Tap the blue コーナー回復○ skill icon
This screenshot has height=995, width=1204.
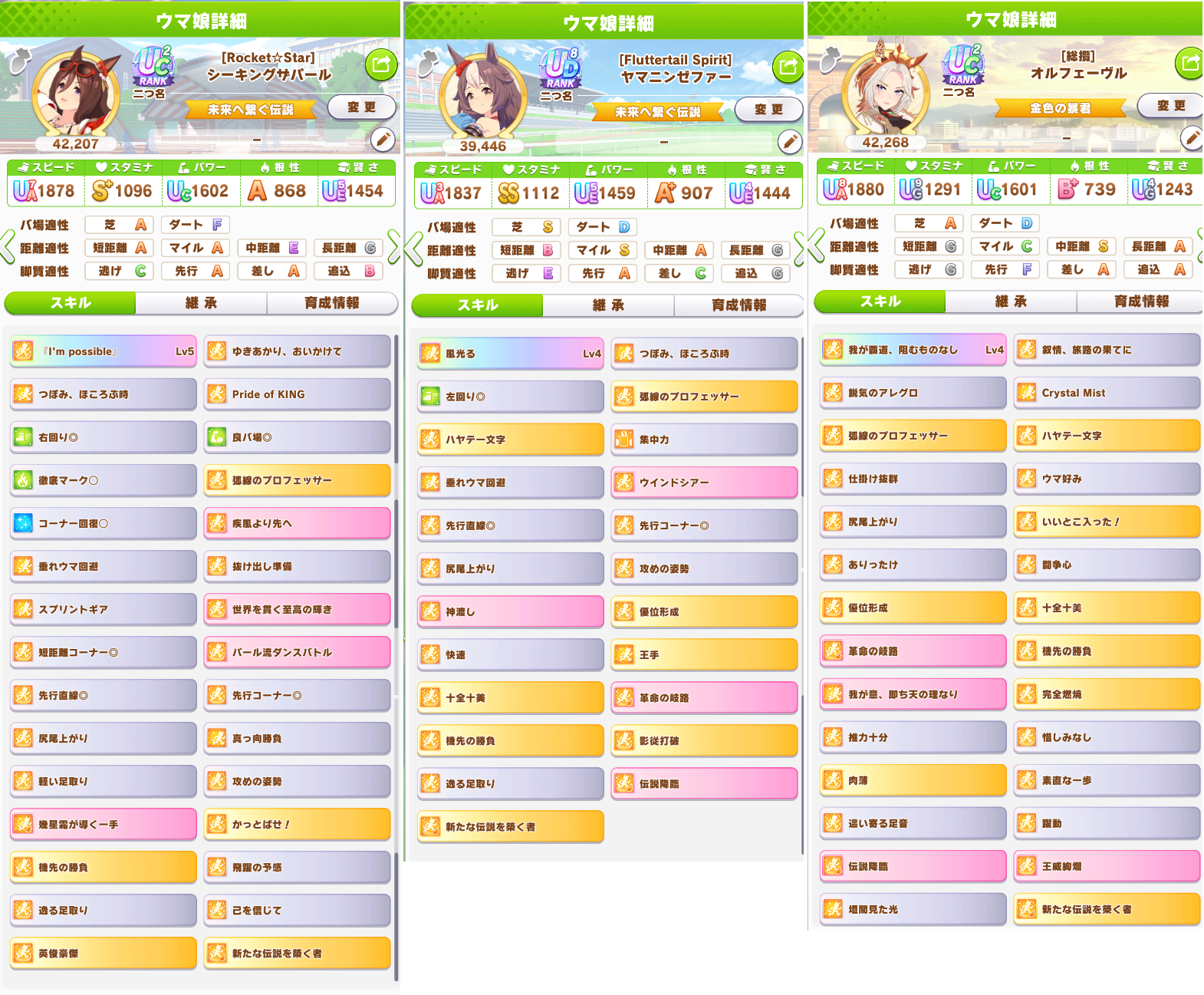tap(23, 523)
